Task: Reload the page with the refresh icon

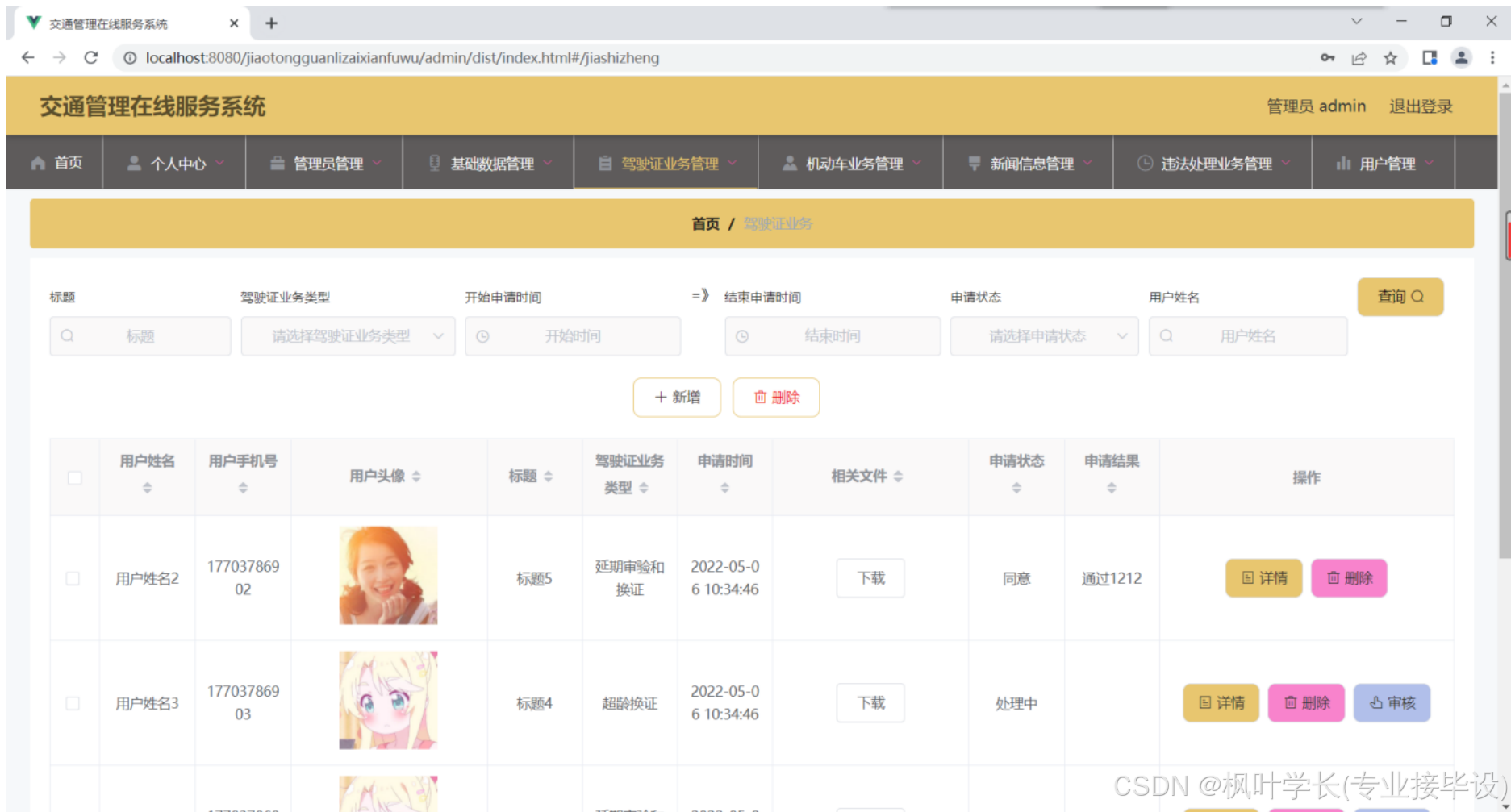Action: tap(91, 58)
